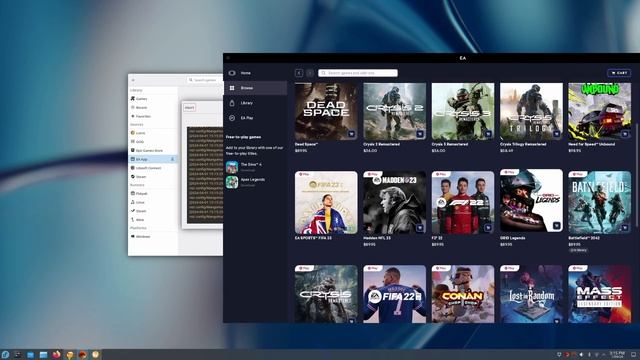Image resolution: width=640 pixels, height=360 pixels.
Task: Click the Dead Space title text
Action: pyautogui.click(x=307, y=144)
